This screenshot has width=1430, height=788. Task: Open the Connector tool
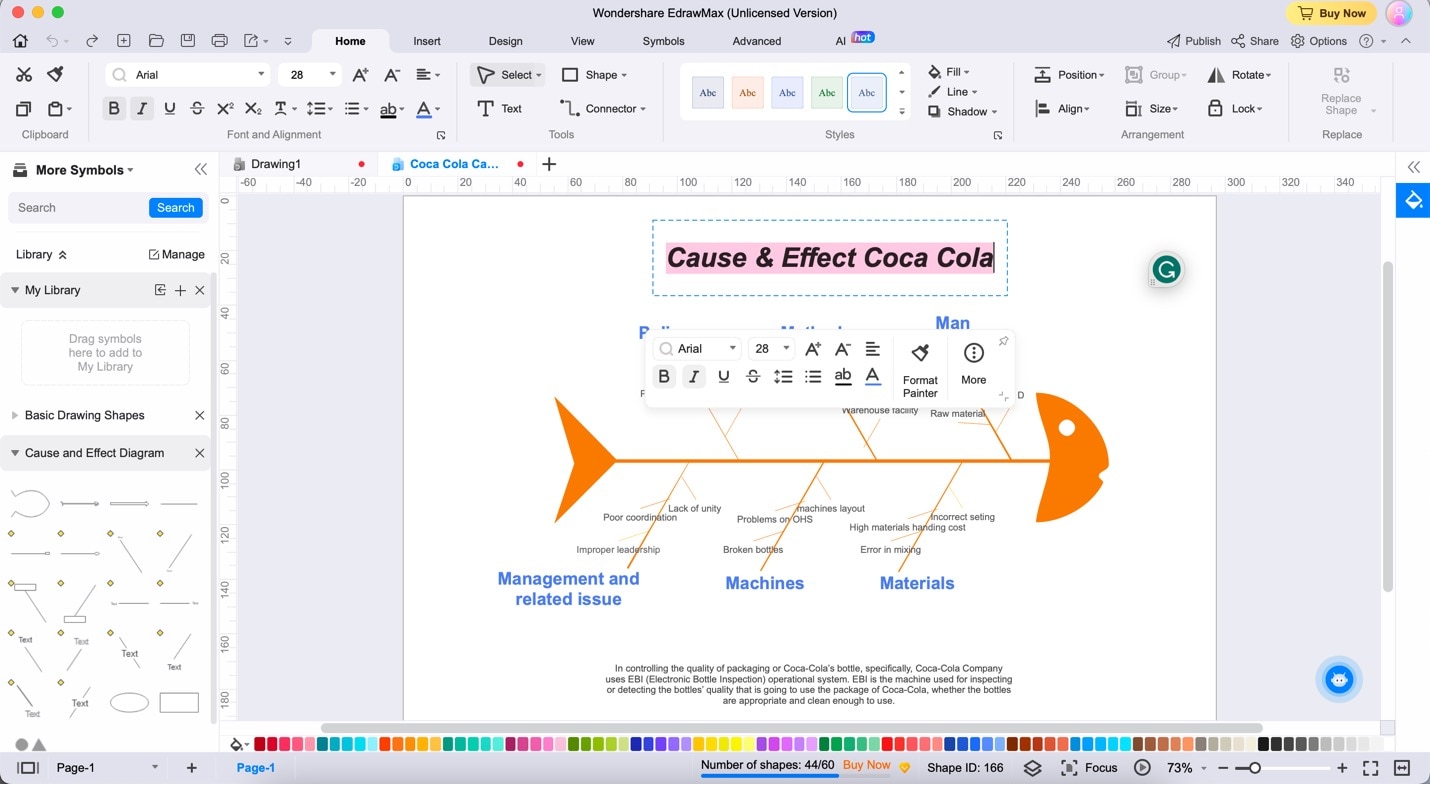(603, 108)
